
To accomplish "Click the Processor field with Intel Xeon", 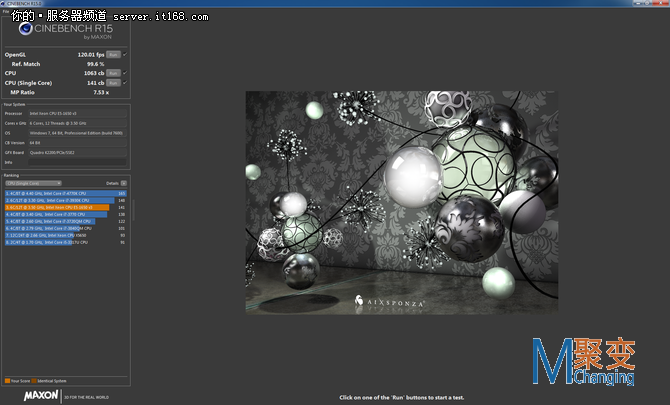I will (x=77, y=114).
